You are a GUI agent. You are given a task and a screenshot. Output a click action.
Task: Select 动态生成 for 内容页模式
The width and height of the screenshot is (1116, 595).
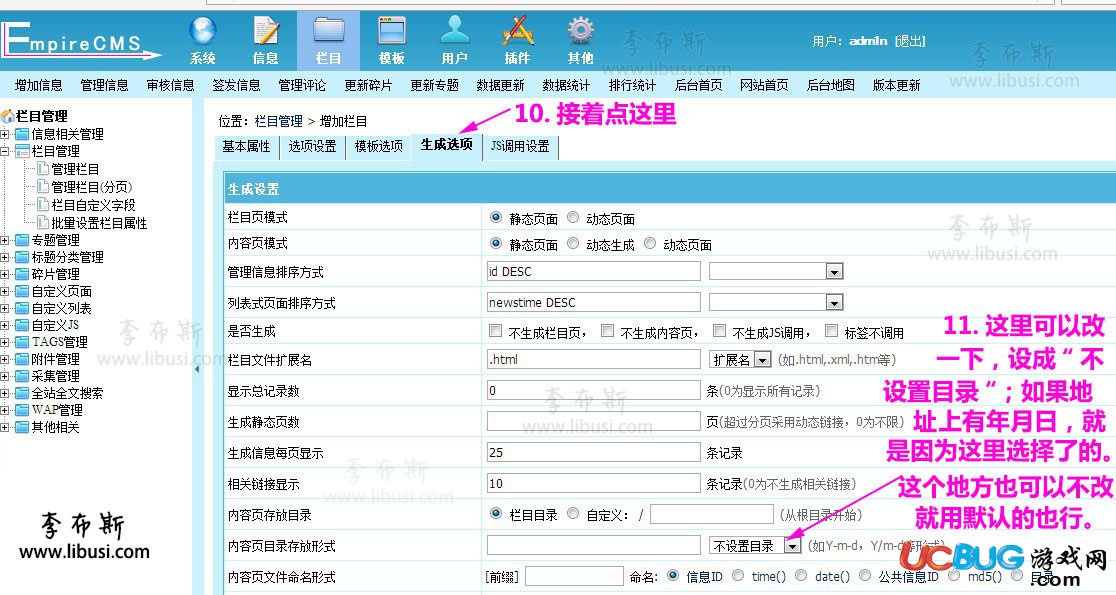(x=573, y=243)
